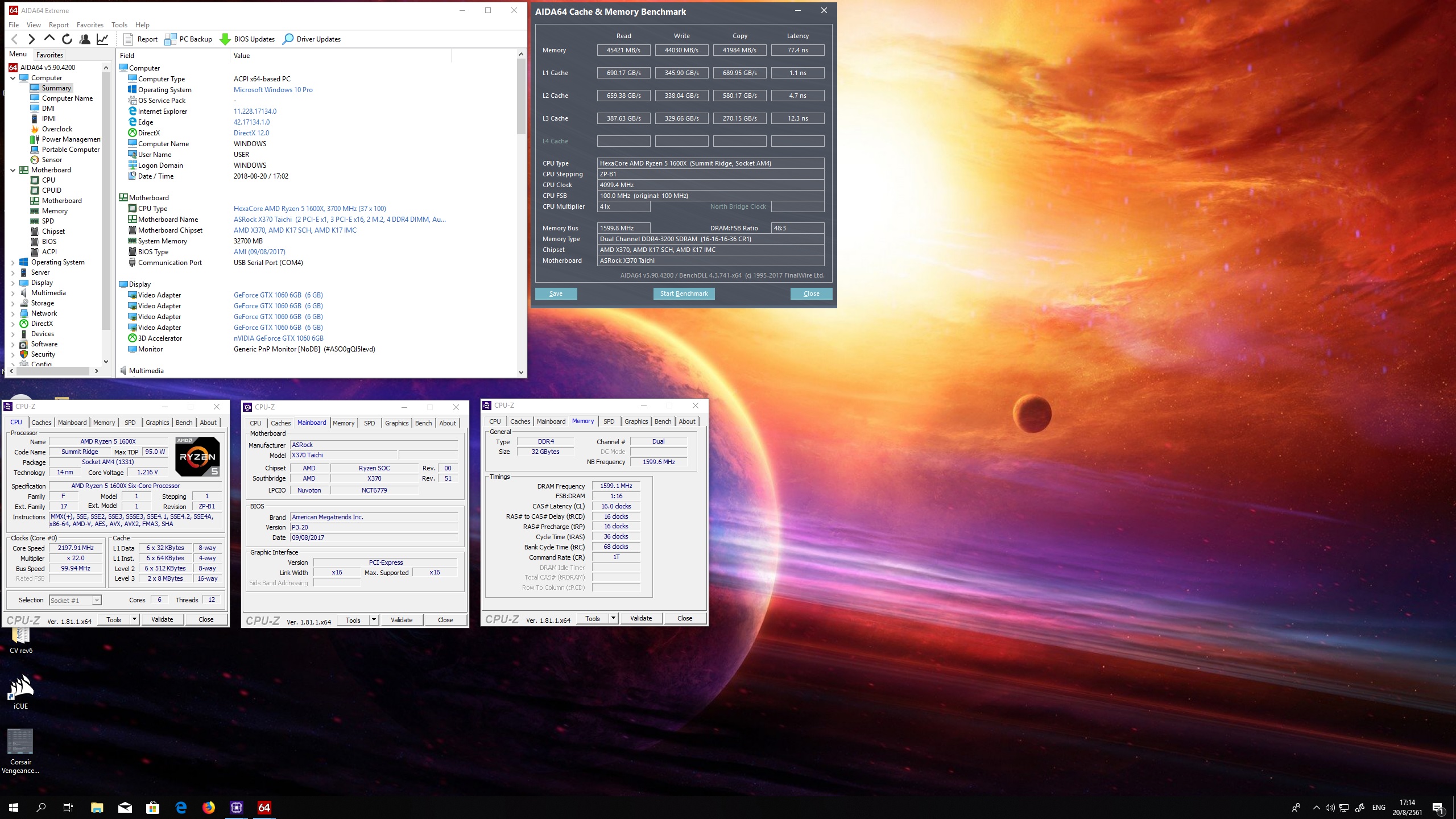Image resolution: width=1456 pixels, height=819 pixels.
Task: Open Bench tab in CPU-Z Mainboard window
Action: [x=423, y=423]
